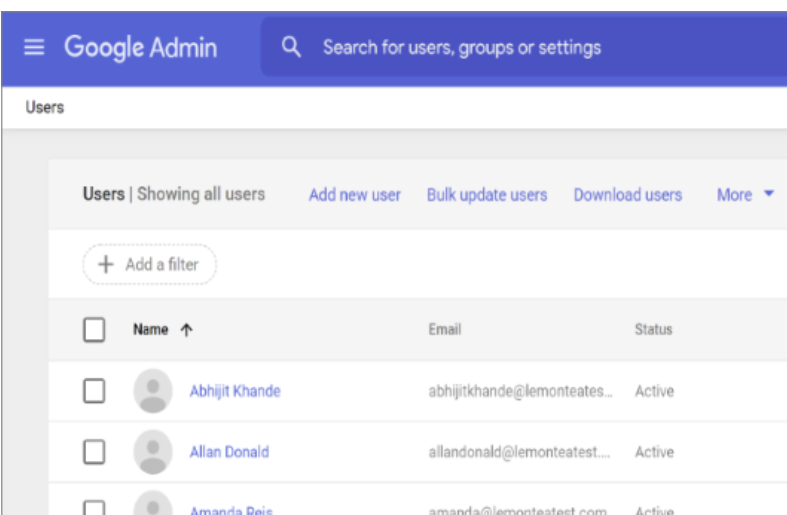Click the Google Admin logo
The height and width of the screenshot is (515, 787).
point(141,48)
